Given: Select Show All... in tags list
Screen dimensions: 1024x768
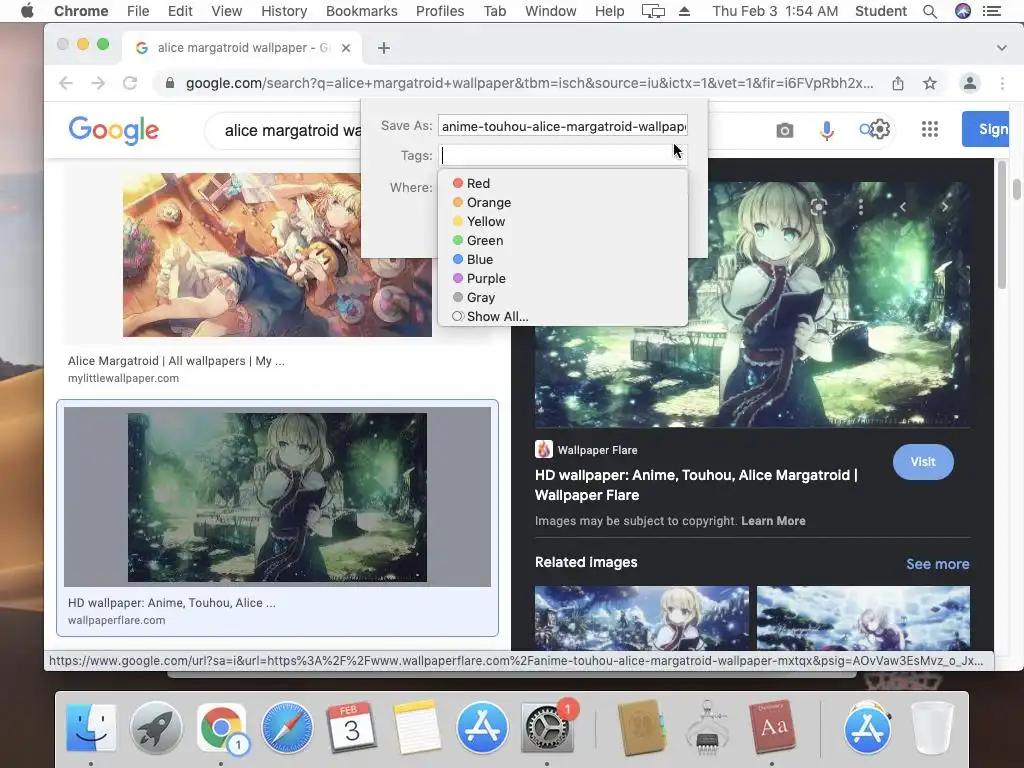Looking at the screenshot, I should click(x=563, y=316).
